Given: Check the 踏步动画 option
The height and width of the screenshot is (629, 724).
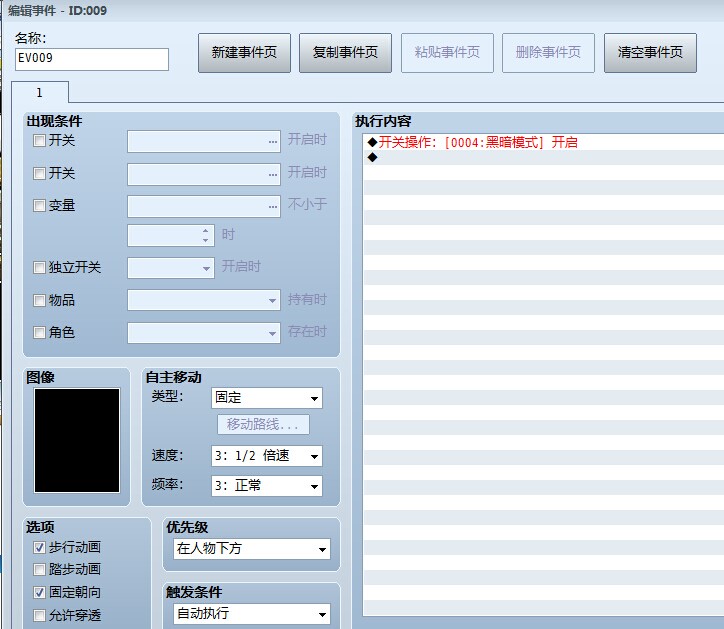Looking at the screenshot, I should tap(39, 569).
